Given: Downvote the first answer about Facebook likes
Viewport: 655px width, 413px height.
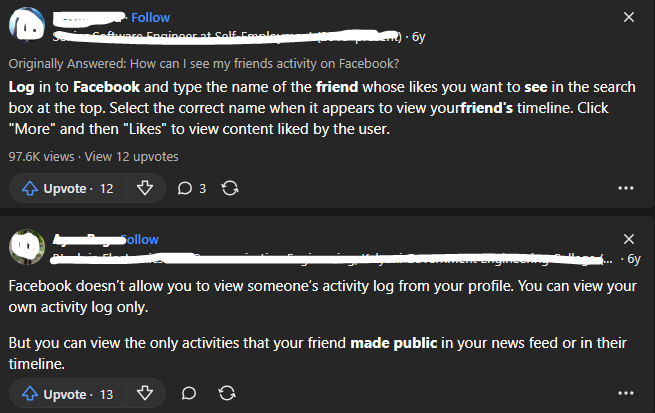Looking at the screenshot, I should [x=145, y=188].
